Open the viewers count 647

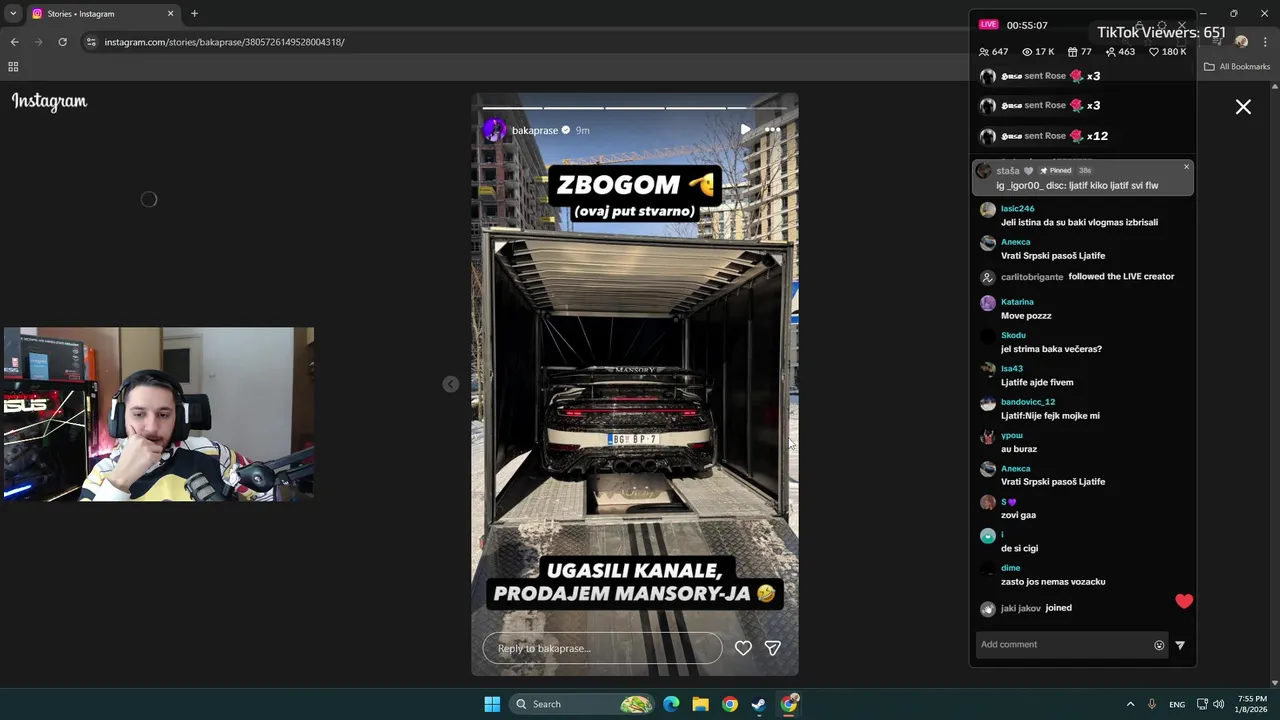pos(994,52)
